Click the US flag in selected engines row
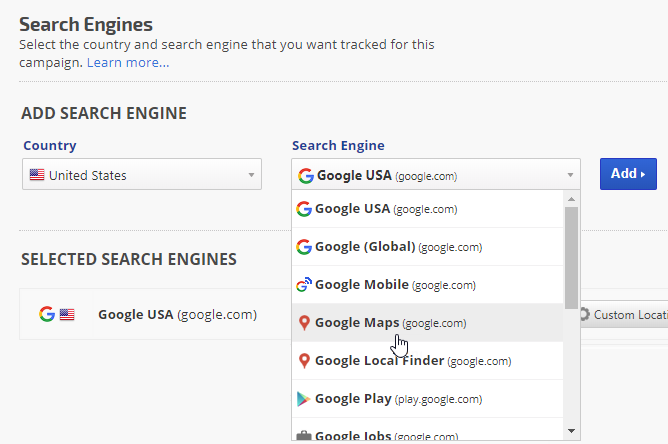The image size is (668, 444). point(67,314)
